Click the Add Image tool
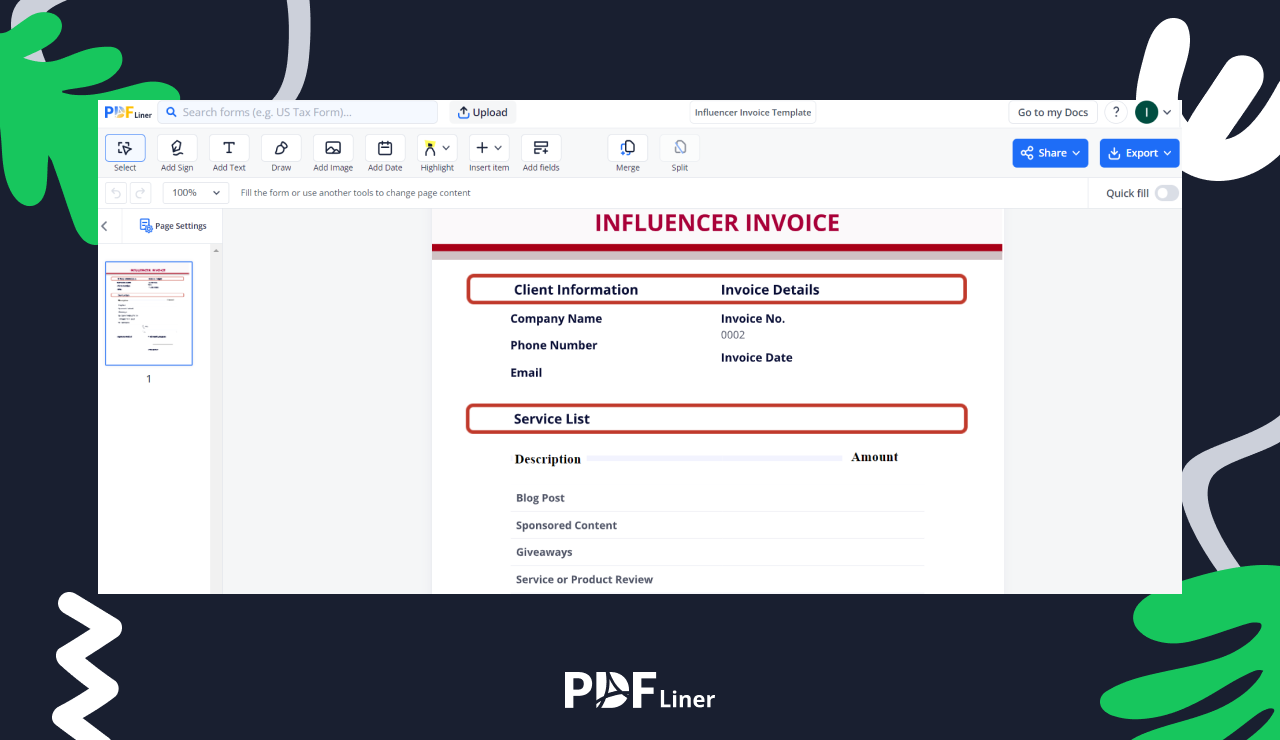The image size is (1280, 740). coord(333,149)
